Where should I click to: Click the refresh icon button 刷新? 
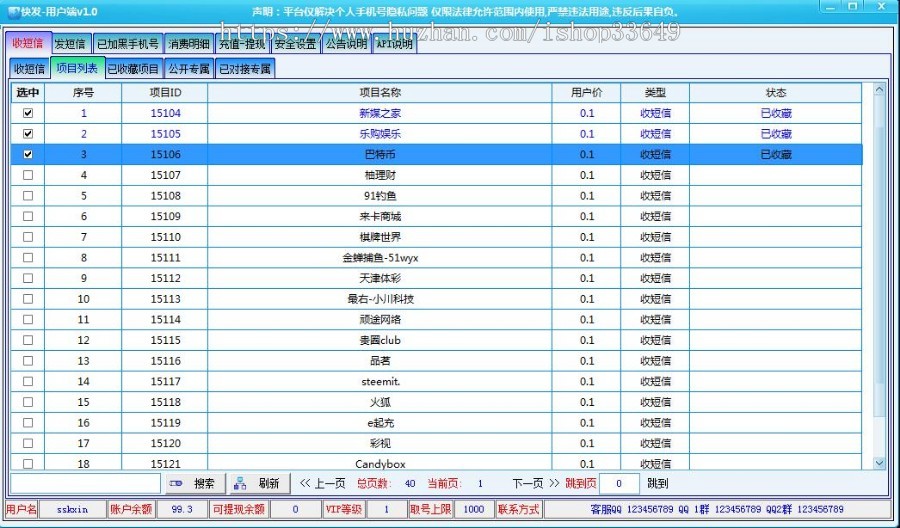pos(260,484)
